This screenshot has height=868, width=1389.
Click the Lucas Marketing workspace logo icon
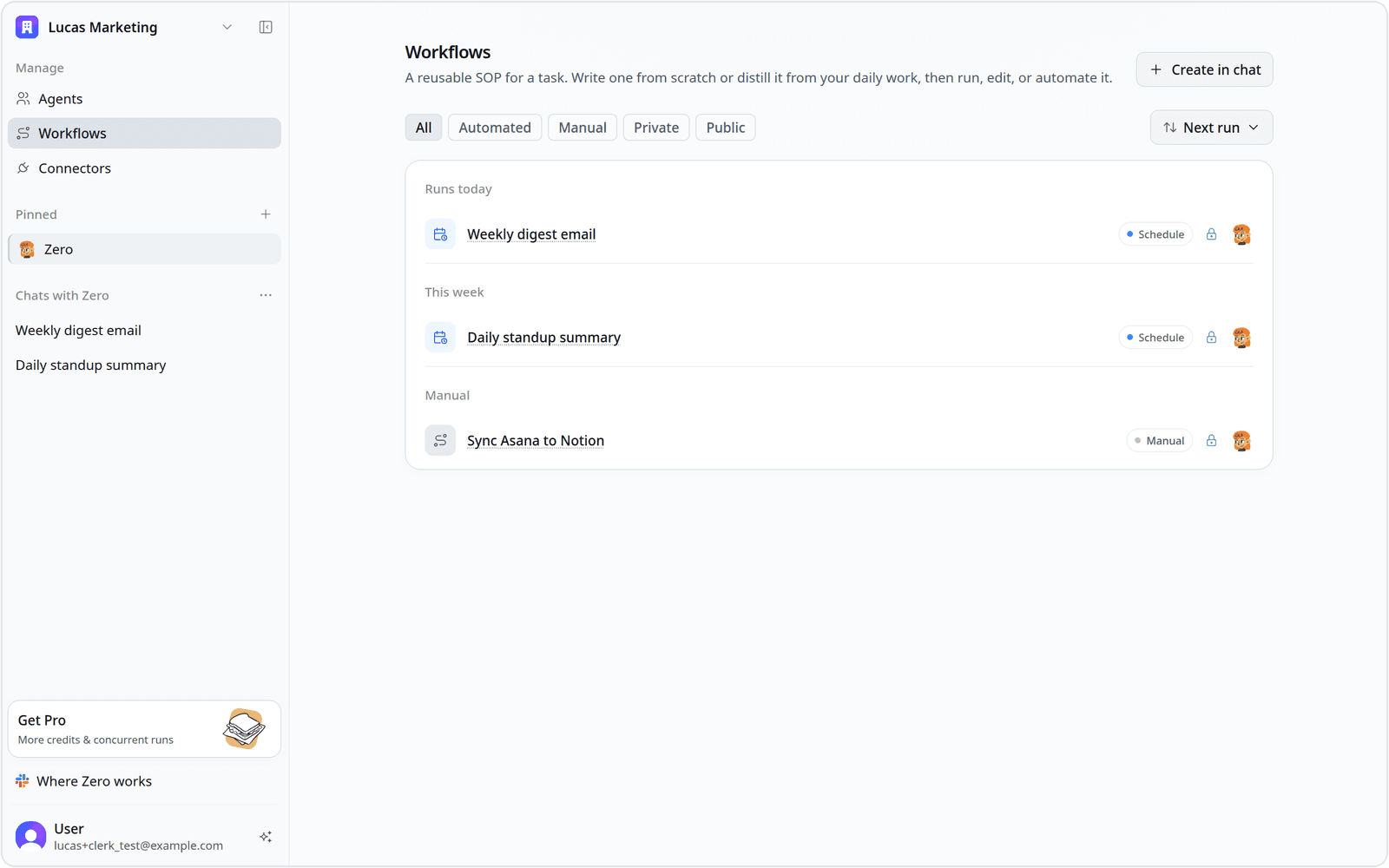(x=27, y=27)
